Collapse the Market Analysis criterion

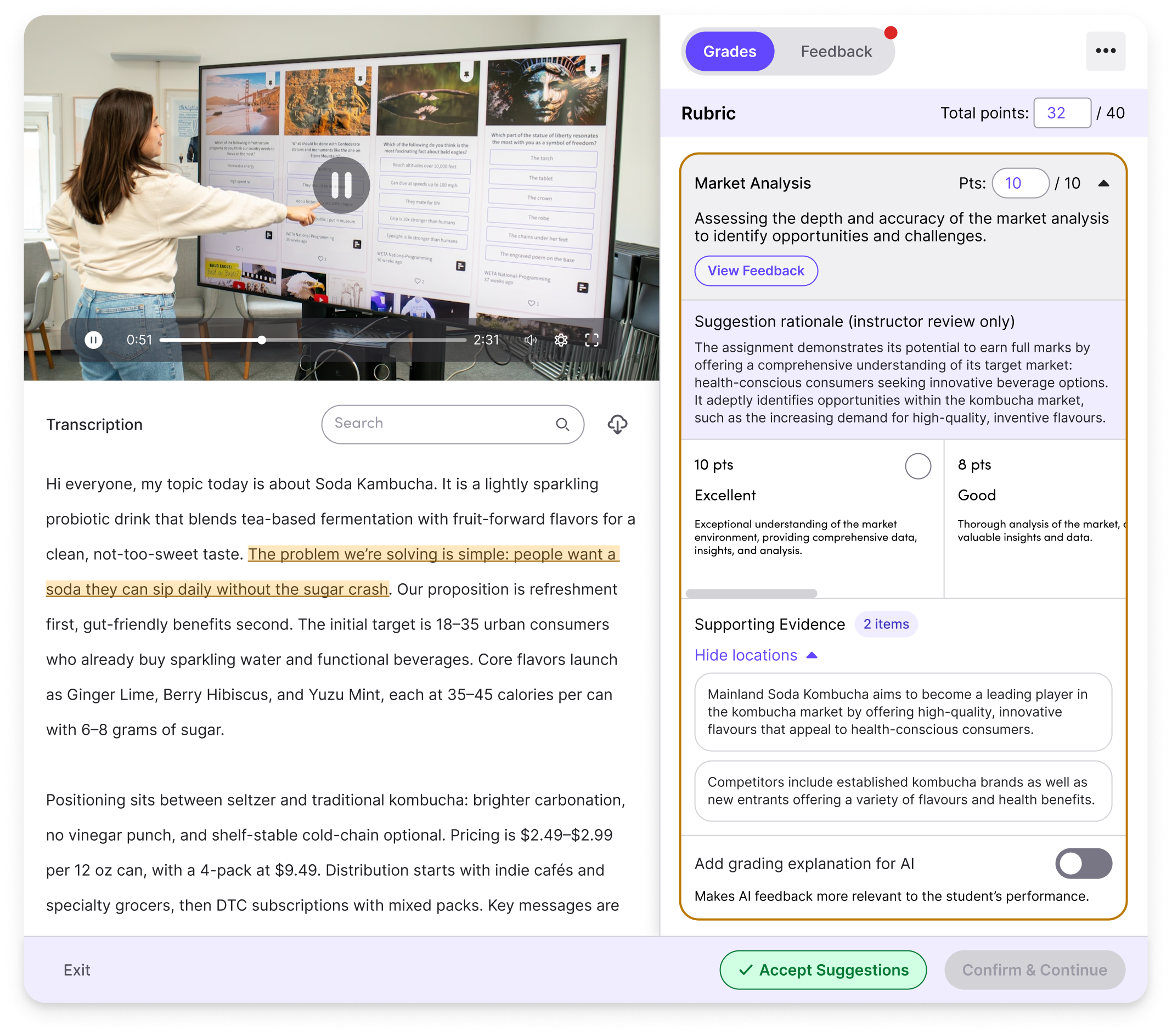click(1103, 183)
